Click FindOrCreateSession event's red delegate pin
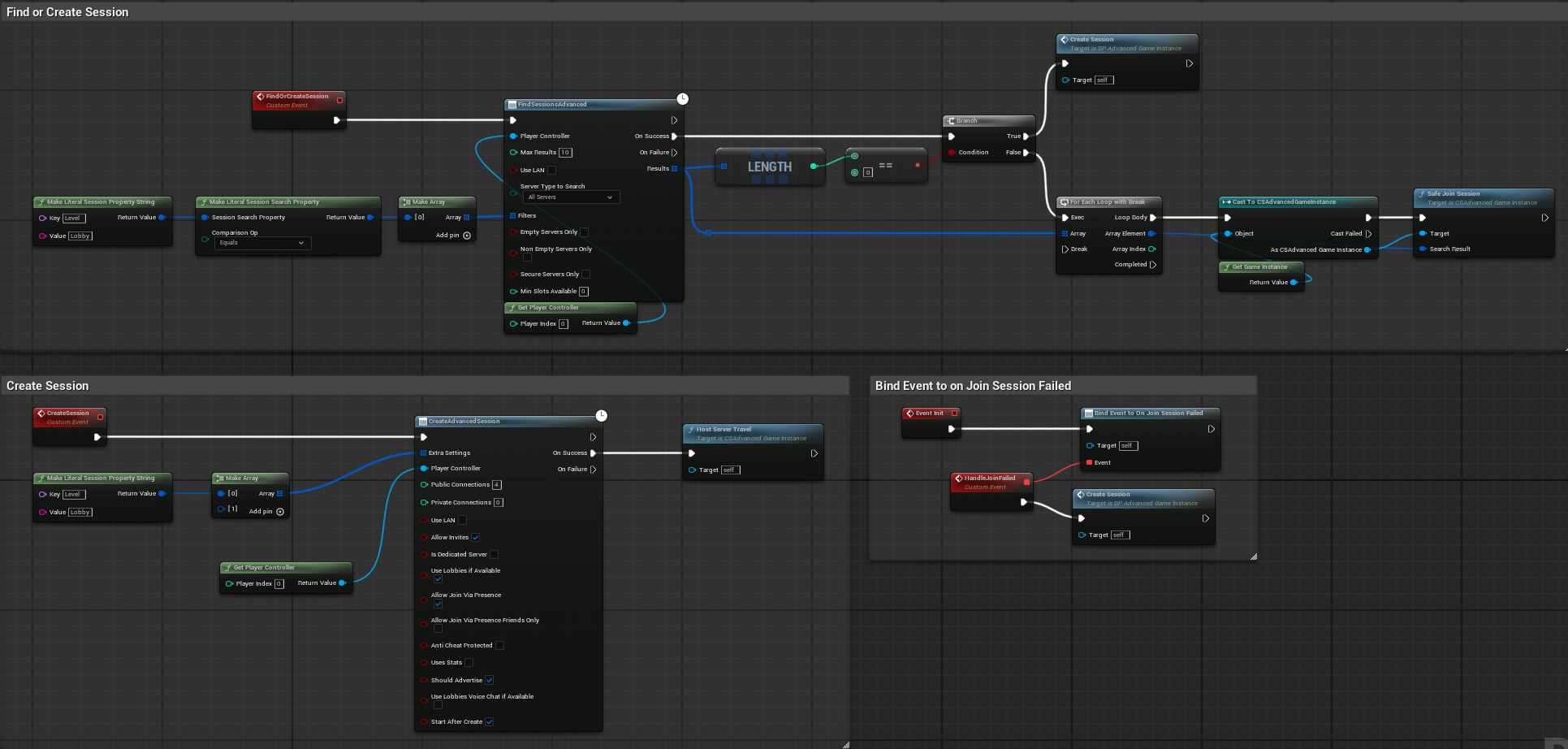Viewport: 1568px width, 749px height. (x=339, y=100)
